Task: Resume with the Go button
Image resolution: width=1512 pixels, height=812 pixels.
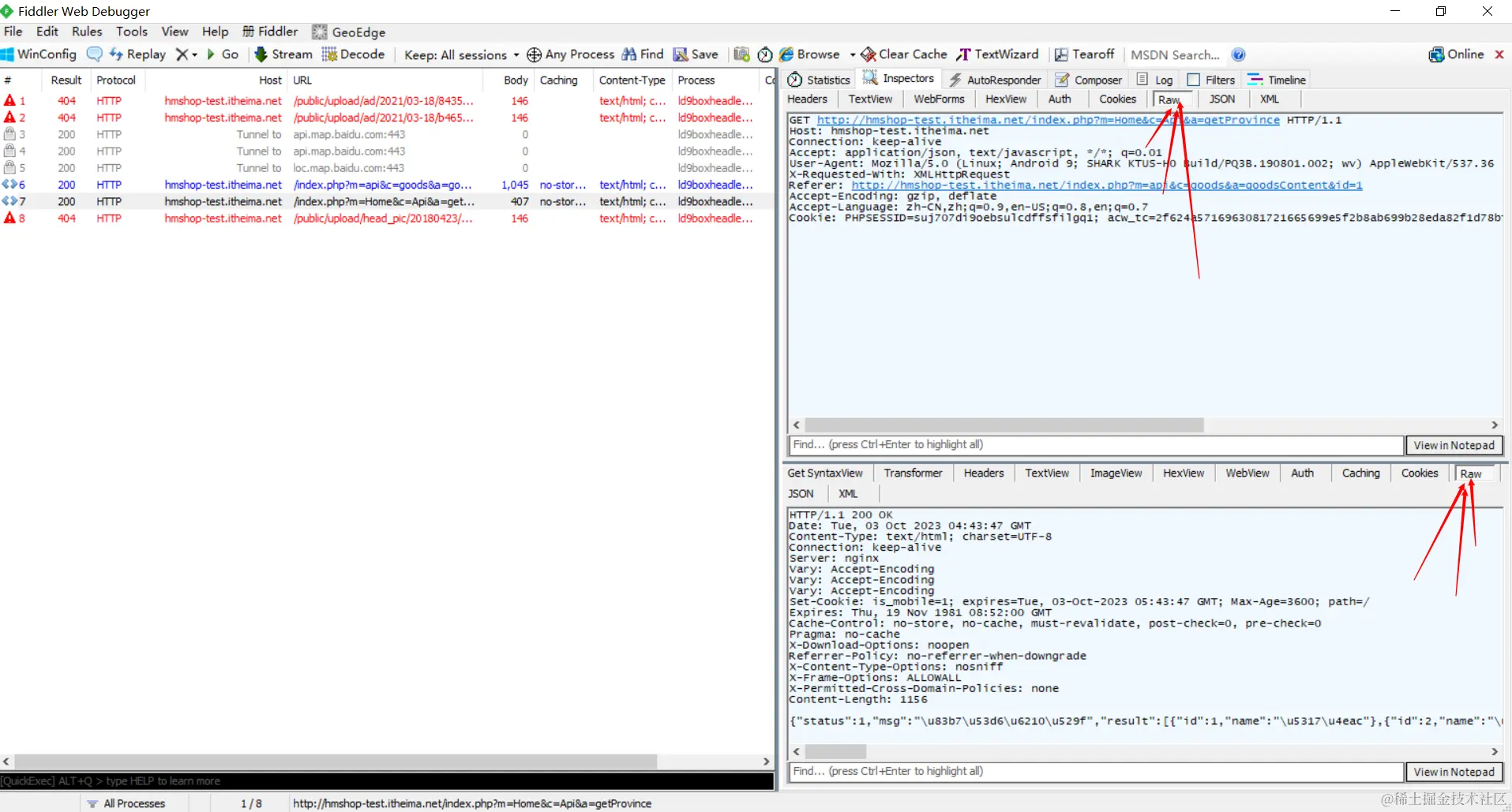Action: [223, 54]
